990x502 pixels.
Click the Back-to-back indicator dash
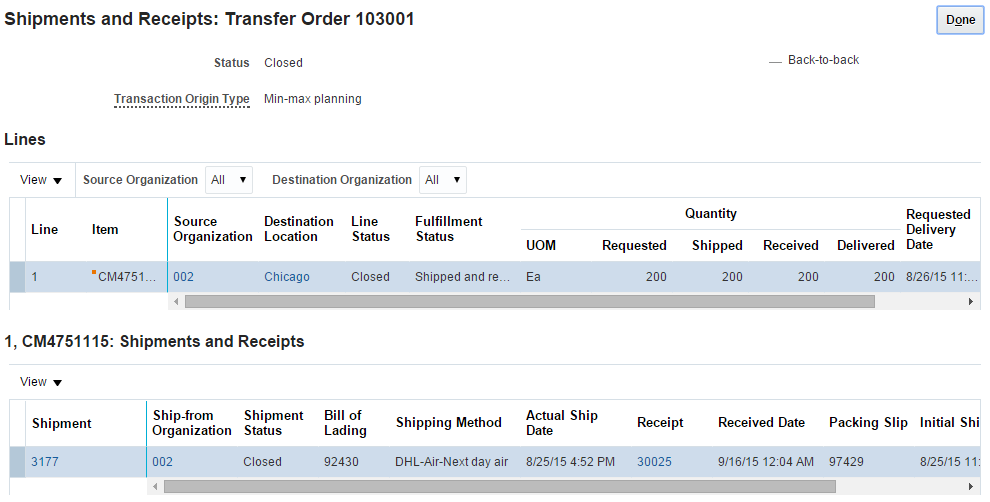(775, 61)
